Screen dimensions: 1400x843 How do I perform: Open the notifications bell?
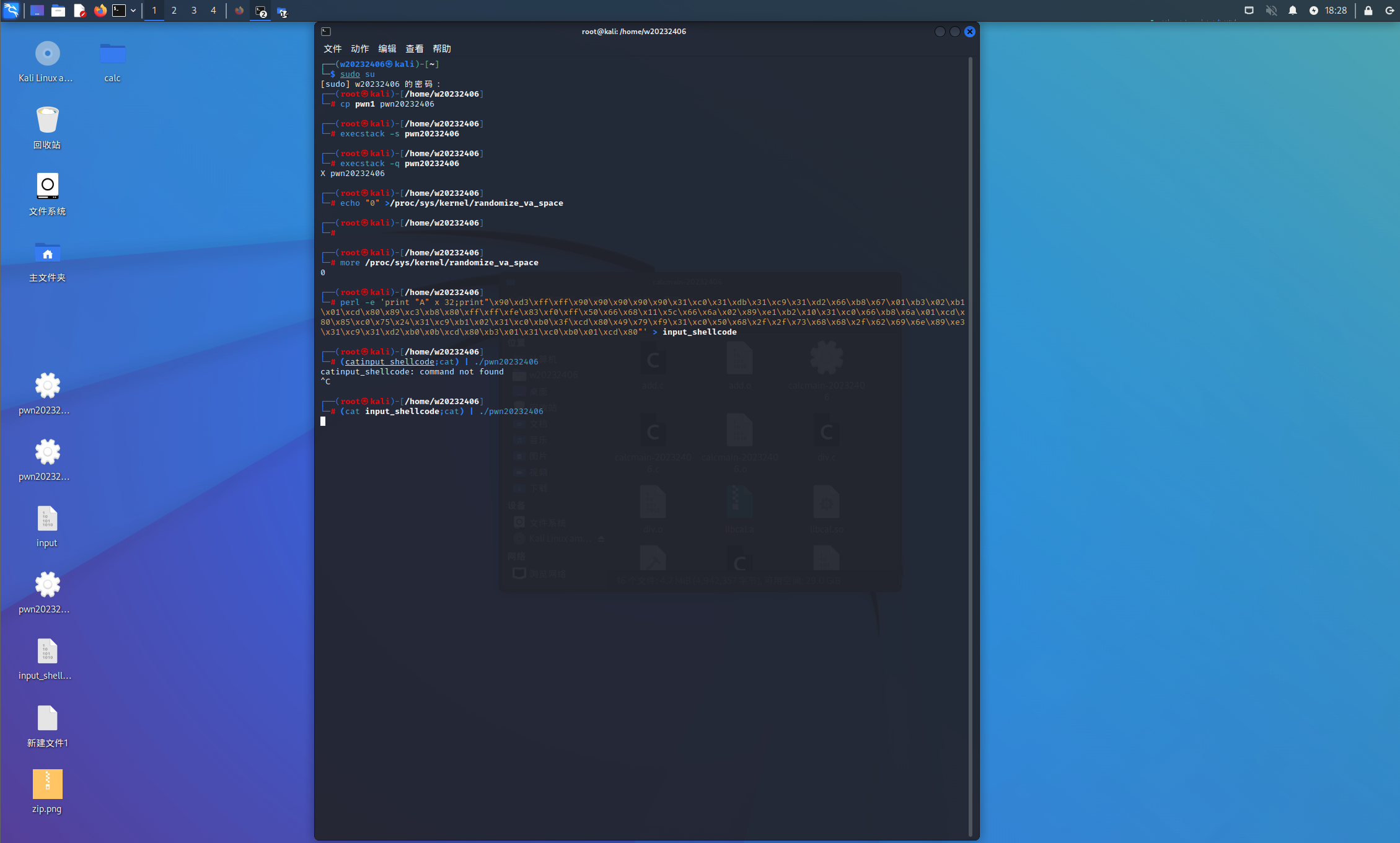[x=1292, y=11]
